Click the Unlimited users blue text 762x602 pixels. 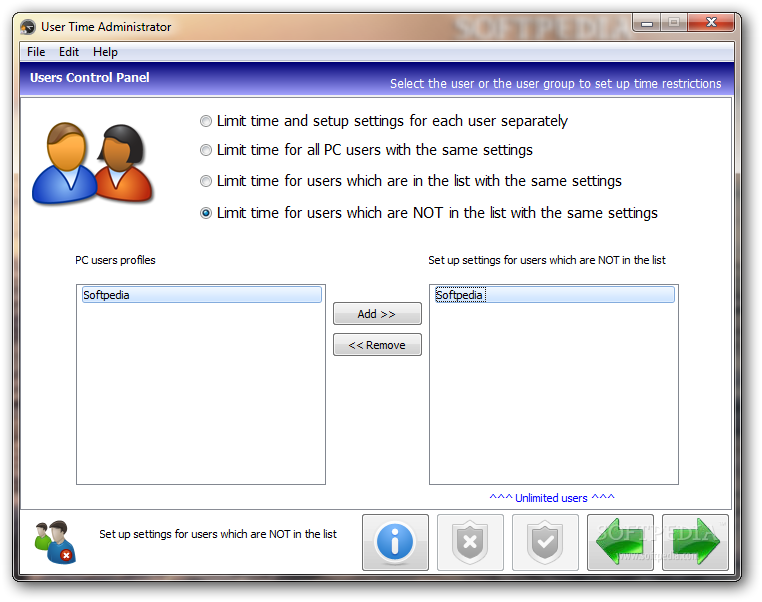[x=552, y=498]
